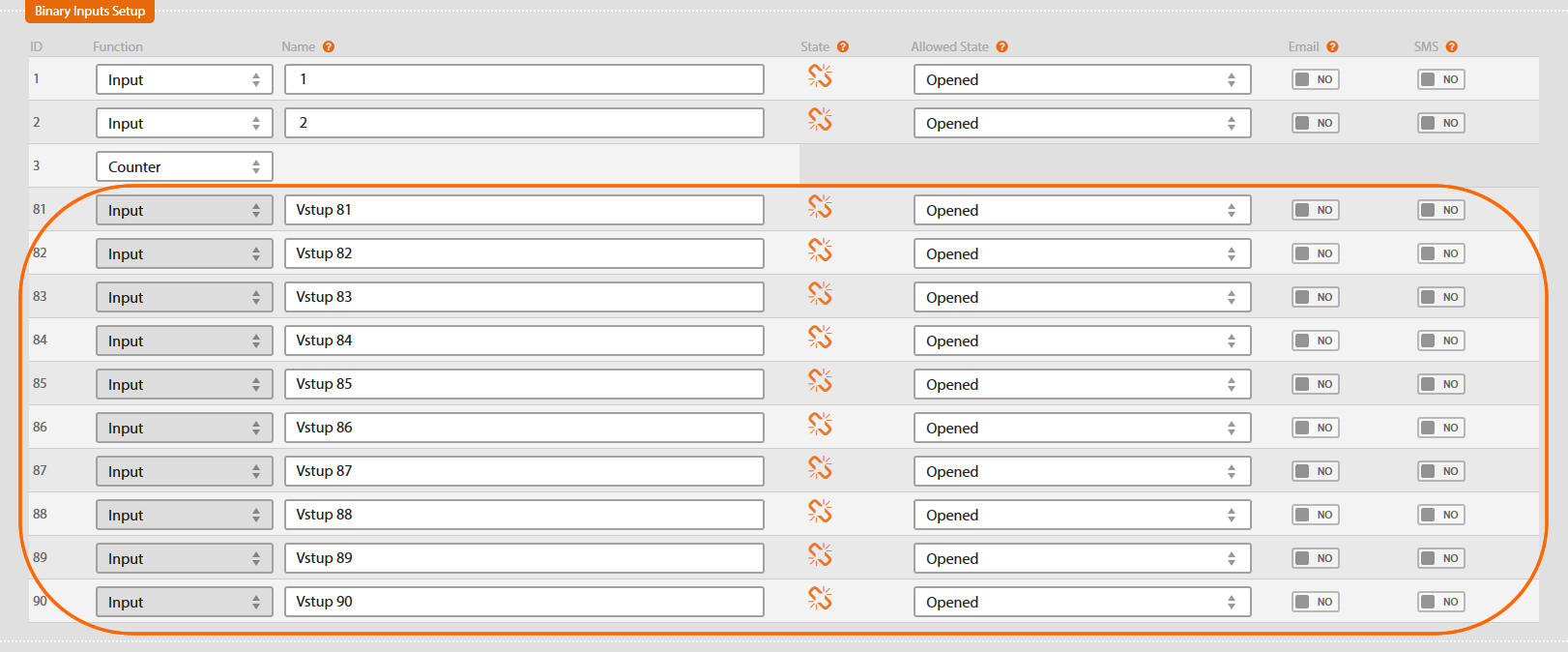Open Function dropdown for input 86
This screenshot has width=1568, height=652.
[184, 428]
